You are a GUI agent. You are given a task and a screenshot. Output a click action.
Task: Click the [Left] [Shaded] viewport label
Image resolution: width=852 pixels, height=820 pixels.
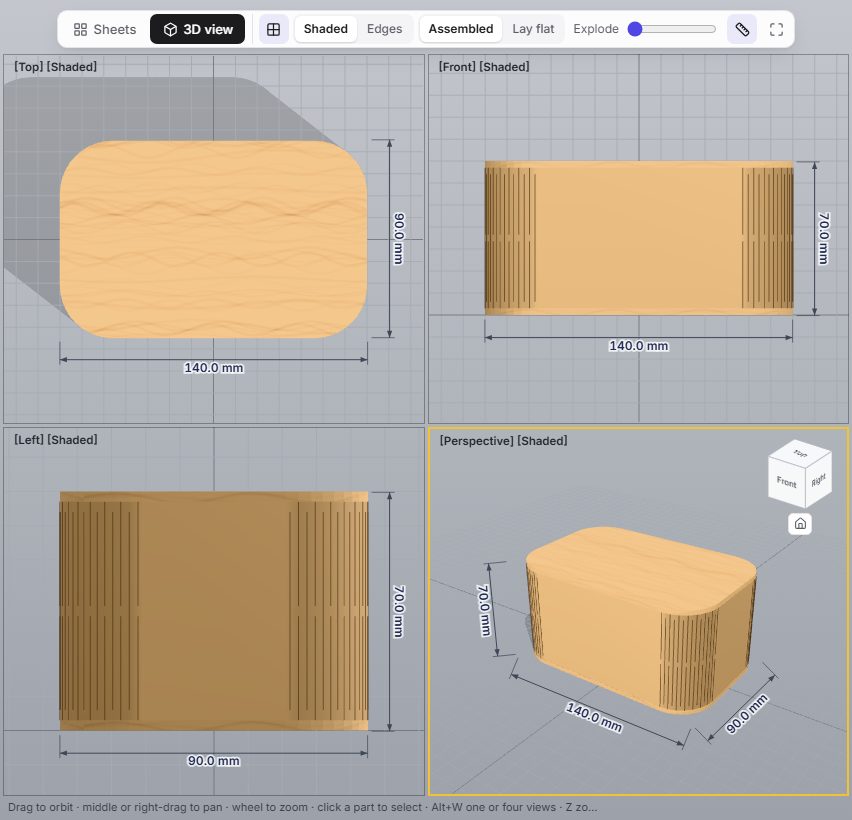pos(55,440)
